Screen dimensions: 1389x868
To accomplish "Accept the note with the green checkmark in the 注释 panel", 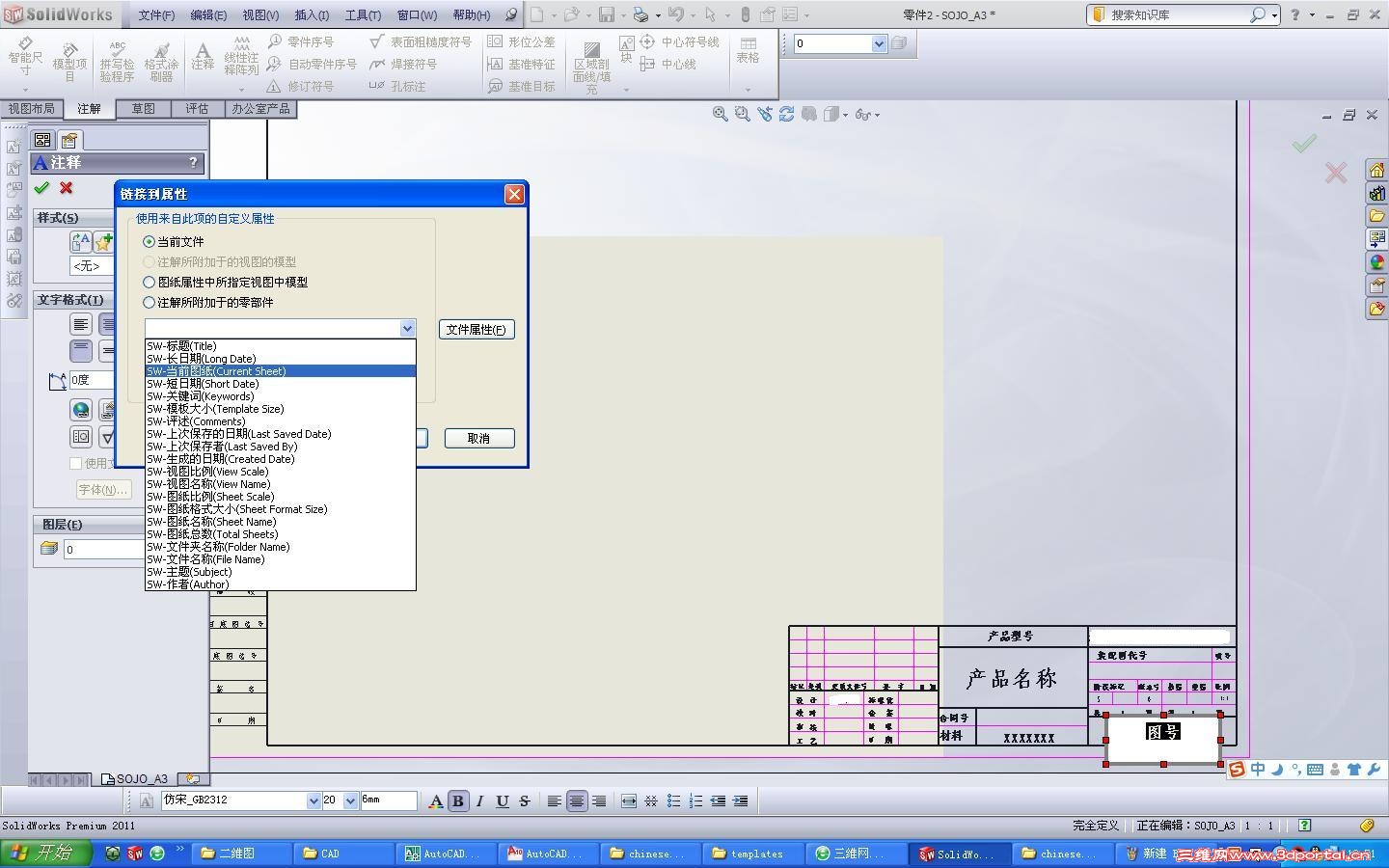I will (41, 188).
